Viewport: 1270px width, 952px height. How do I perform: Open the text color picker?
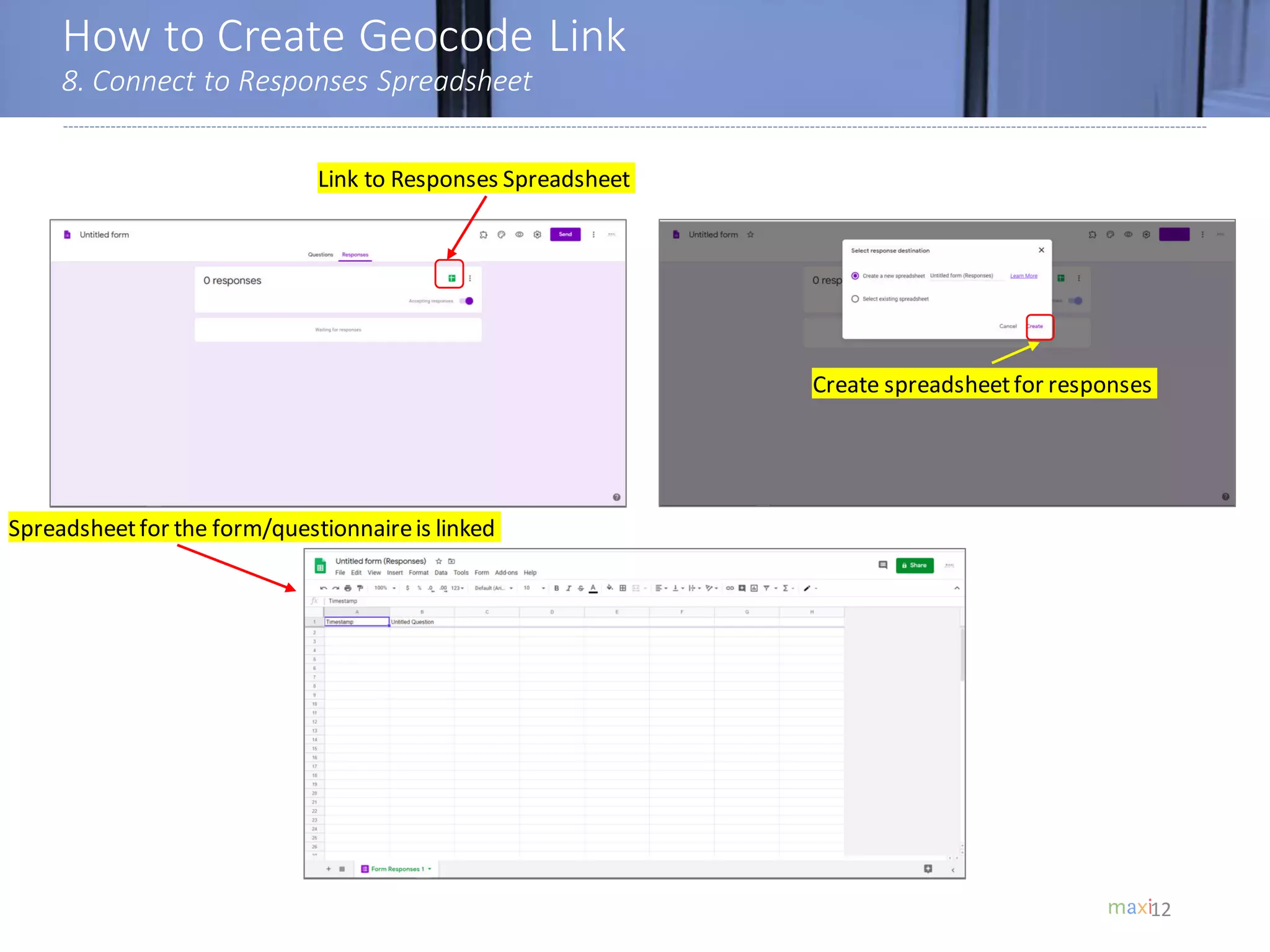click(x=593, y=589)
